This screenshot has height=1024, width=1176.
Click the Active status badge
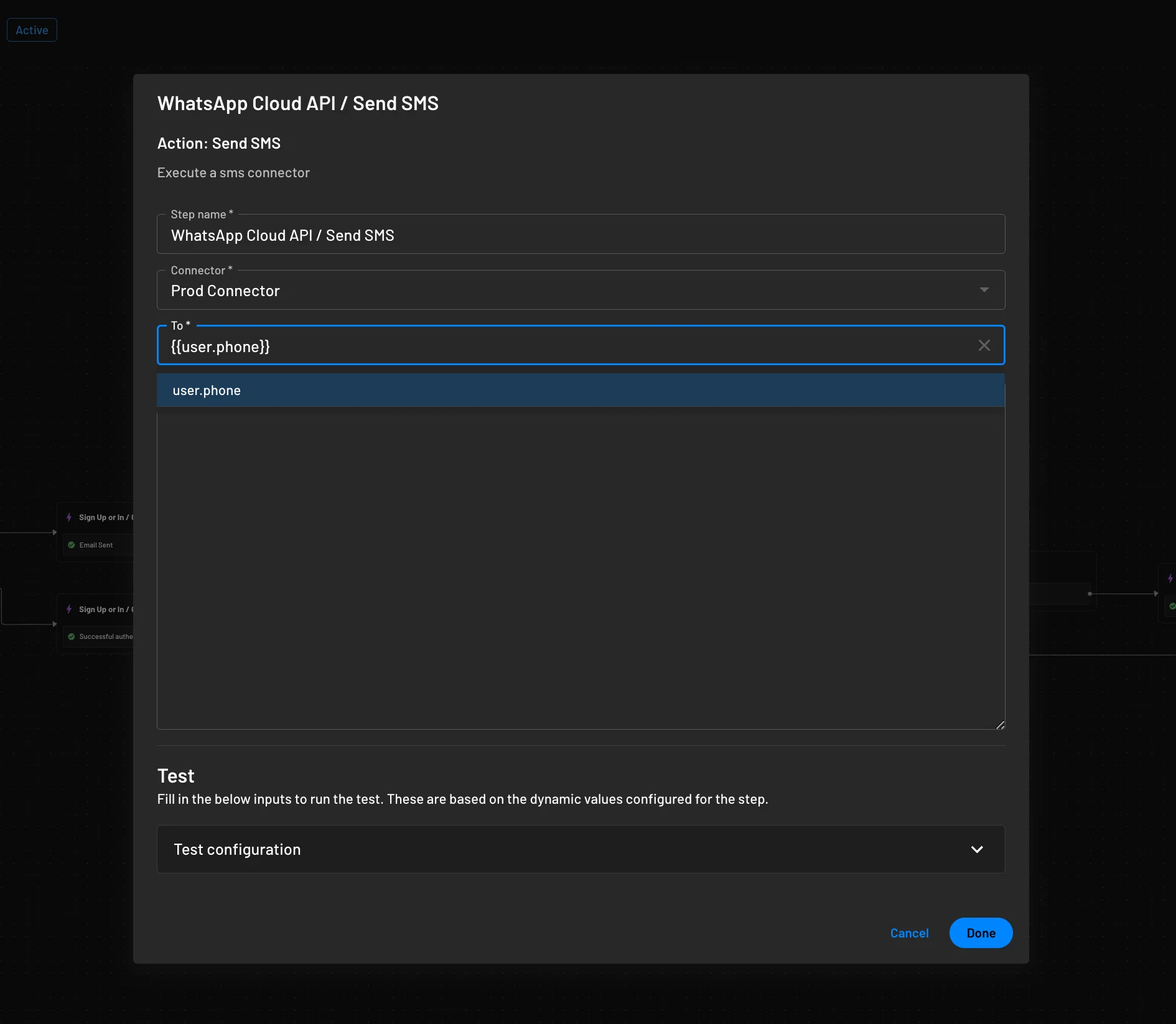coord(32,30)
